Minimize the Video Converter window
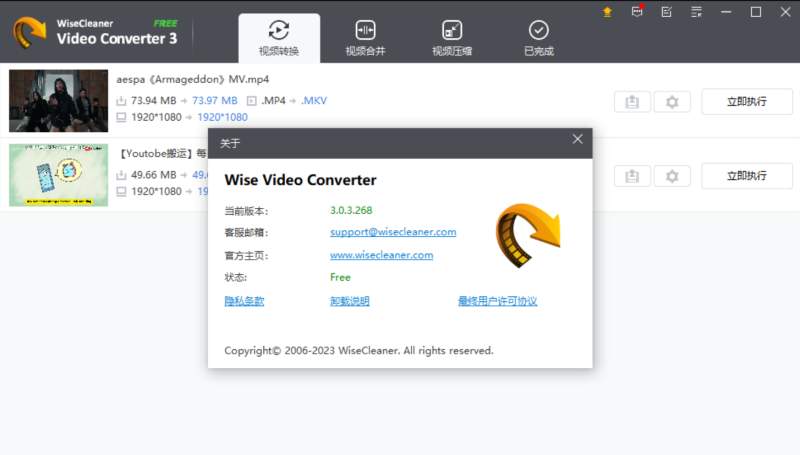The image size is (800, 455). pos(726,12)
